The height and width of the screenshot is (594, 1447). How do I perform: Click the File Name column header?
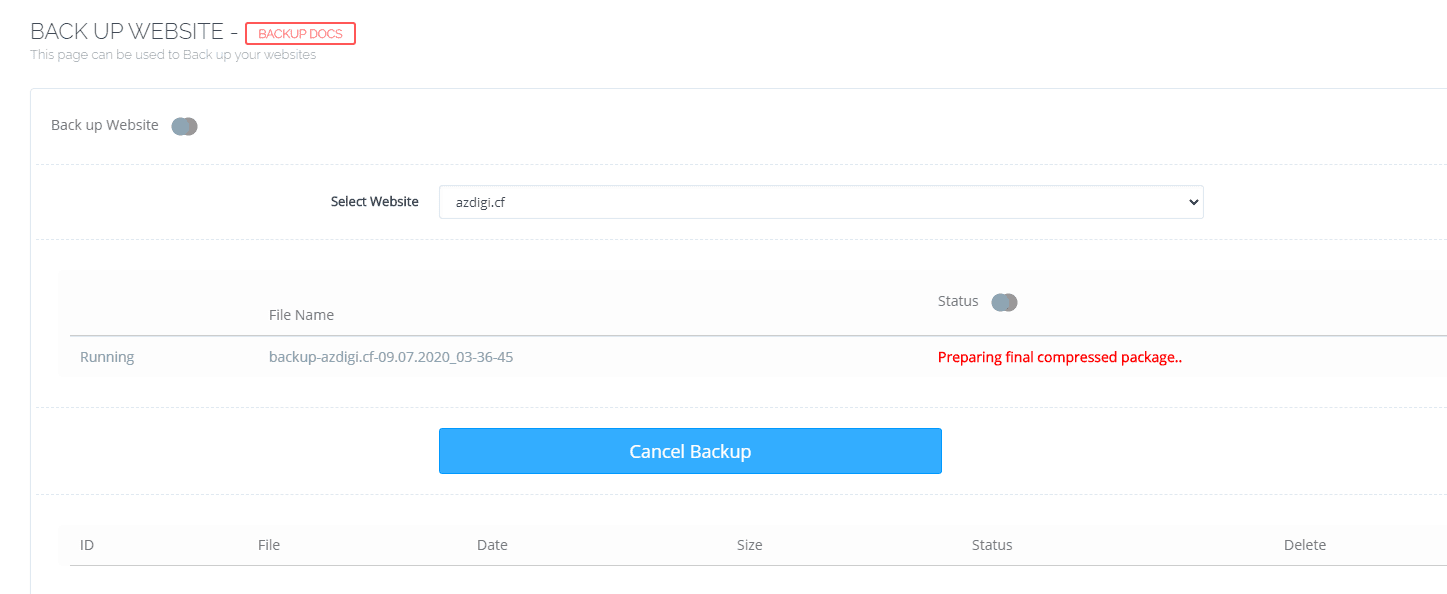click(301, 315)
